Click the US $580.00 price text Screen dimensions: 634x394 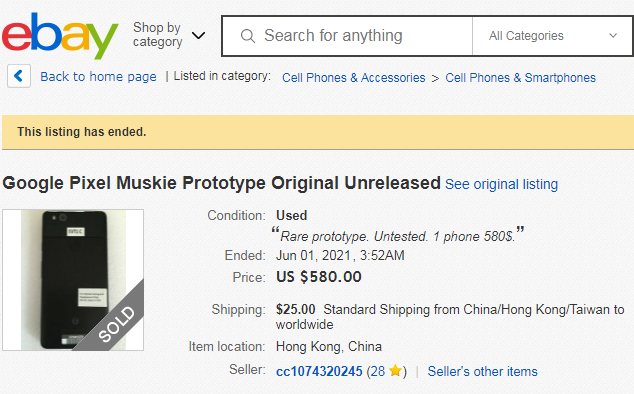pos(319,277)
